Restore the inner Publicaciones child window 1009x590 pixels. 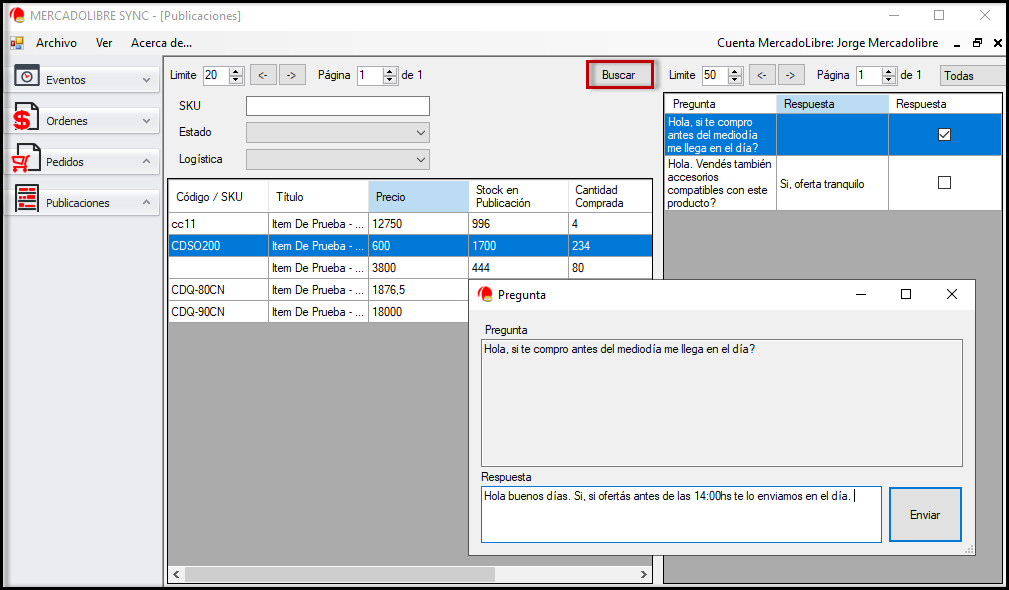point(977,43)
